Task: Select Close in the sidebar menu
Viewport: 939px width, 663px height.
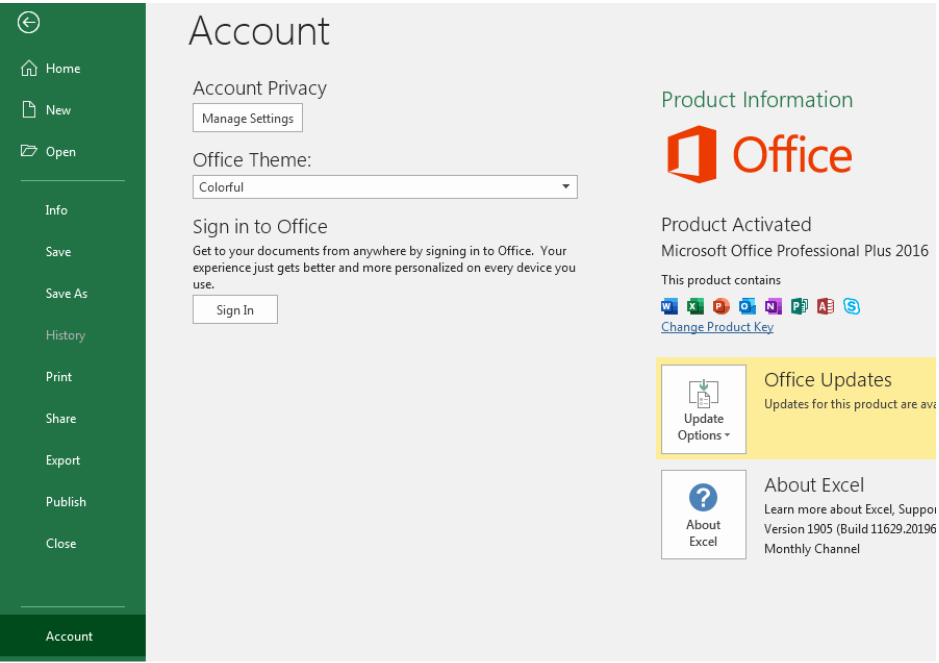Action: tap(61, 544)
